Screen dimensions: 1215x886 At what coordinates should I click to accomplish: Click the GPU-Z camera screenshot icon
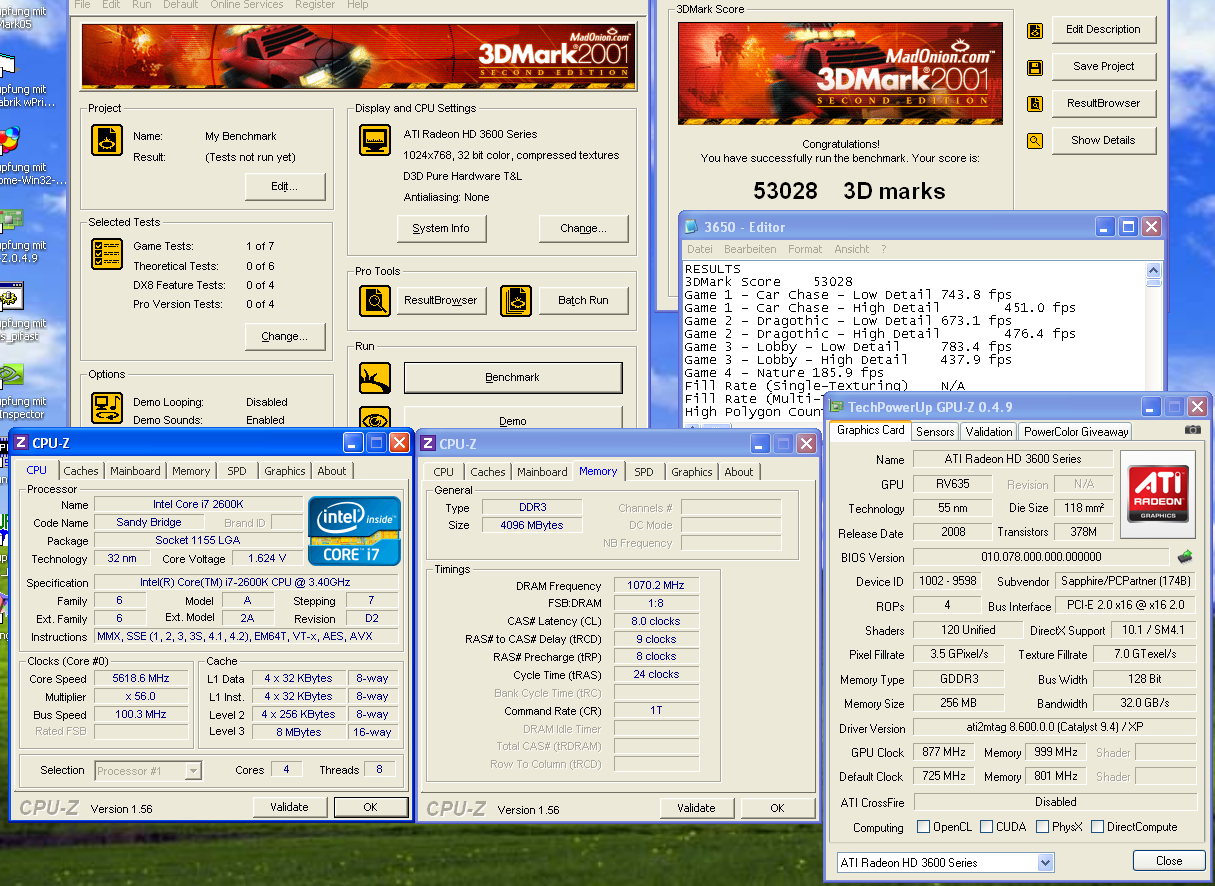[1192, 430]
